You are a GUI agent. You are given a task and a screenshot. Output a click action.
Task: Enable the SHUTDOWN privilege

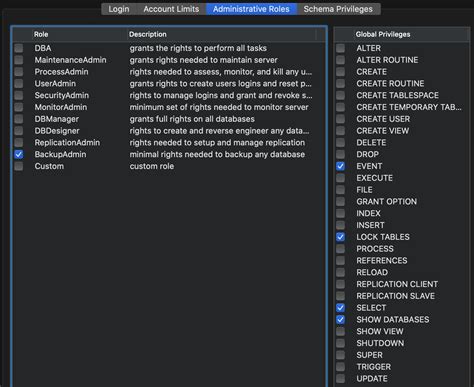(x=340, y=343)
